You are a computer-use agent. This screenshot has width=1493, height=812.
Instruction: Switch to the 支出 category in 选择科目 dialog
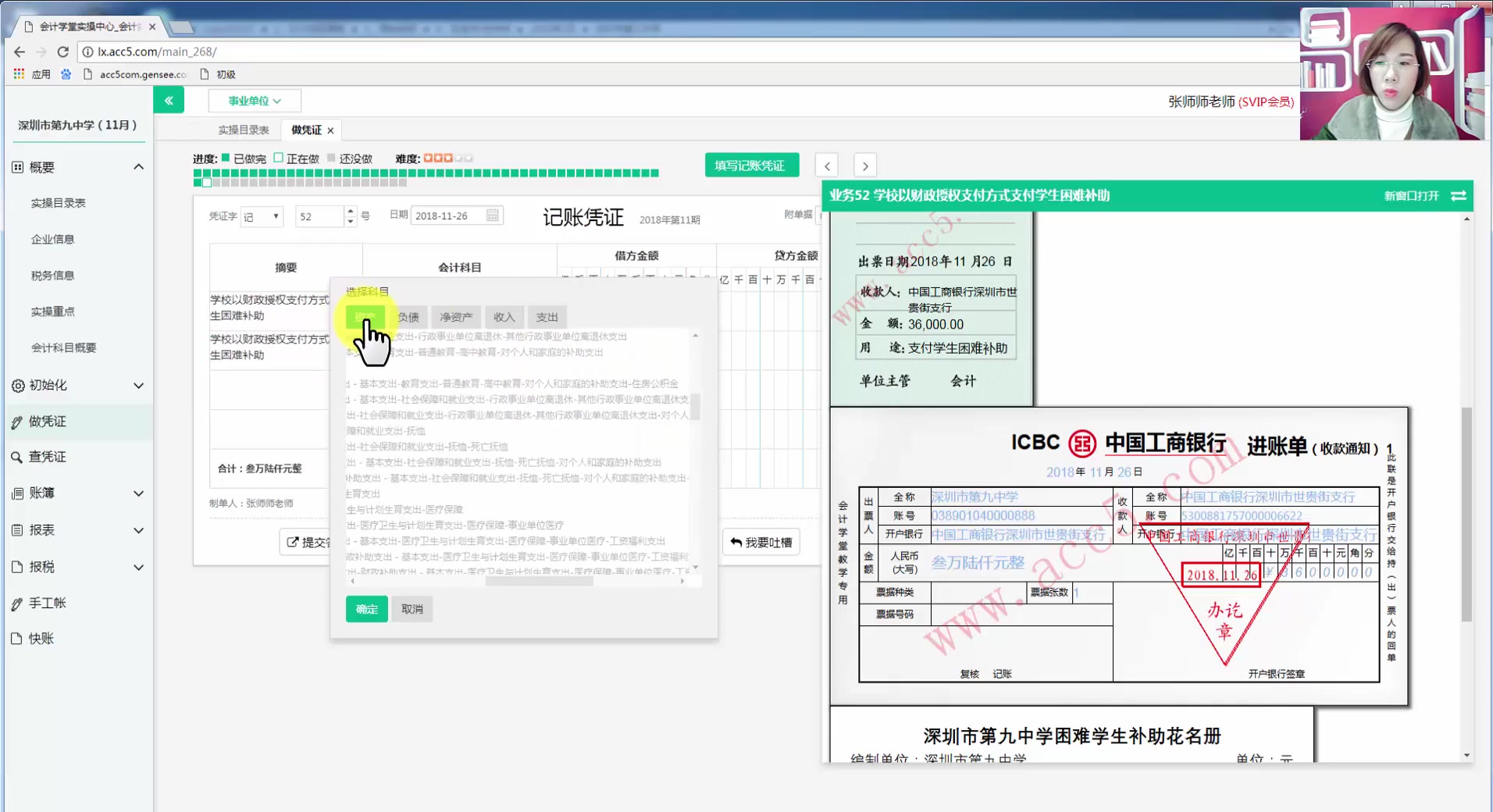pos(547,316)
